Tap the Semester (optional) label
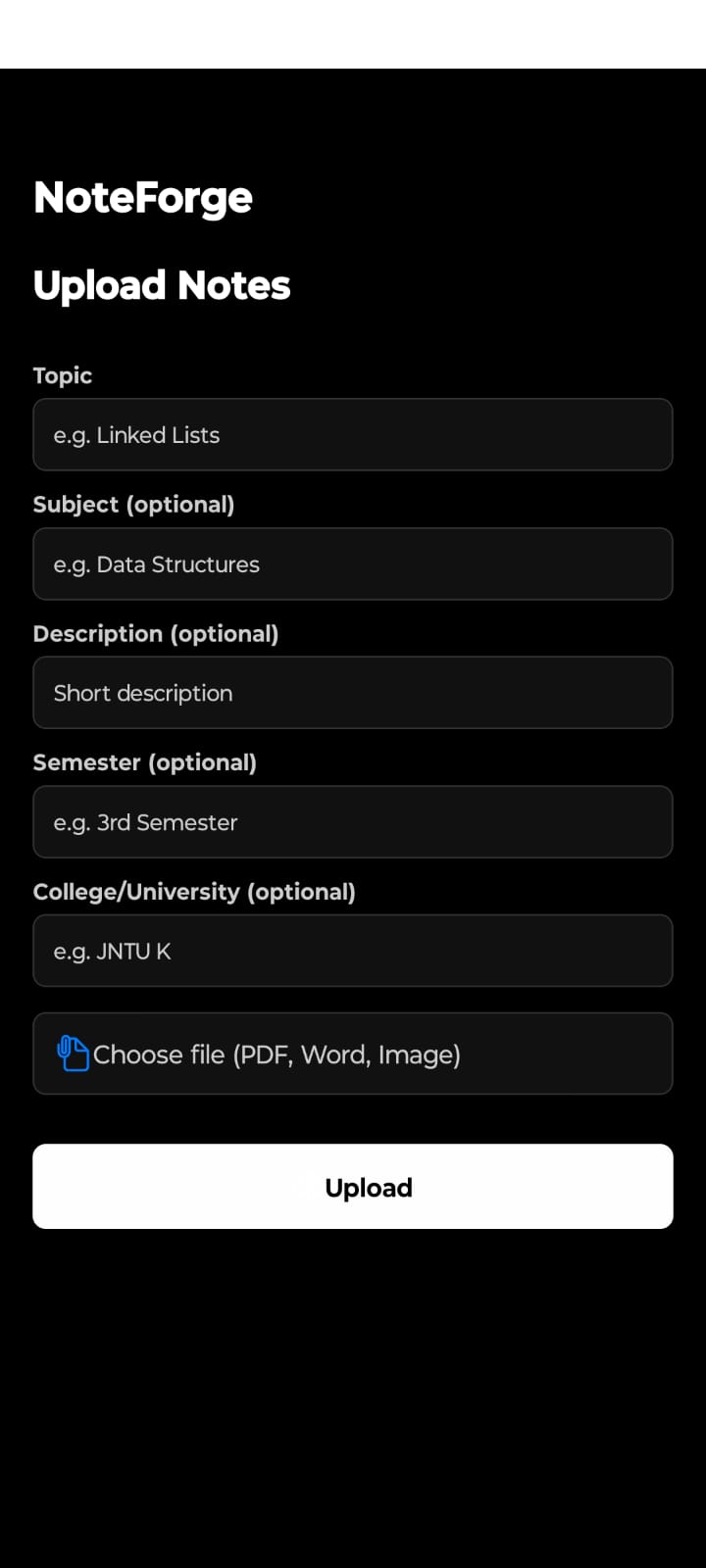Viewport: 706px width, 1568px height. [x=145, y=762]
